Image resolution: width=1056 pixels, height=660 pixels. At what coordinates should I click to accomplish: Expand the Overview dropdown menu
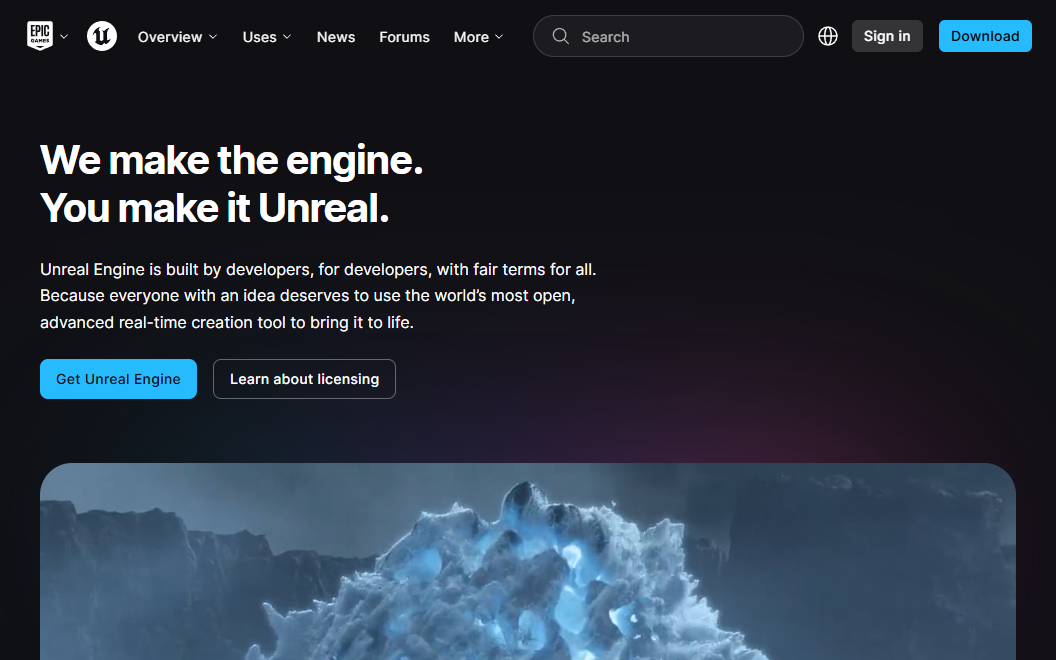[178, 36]
